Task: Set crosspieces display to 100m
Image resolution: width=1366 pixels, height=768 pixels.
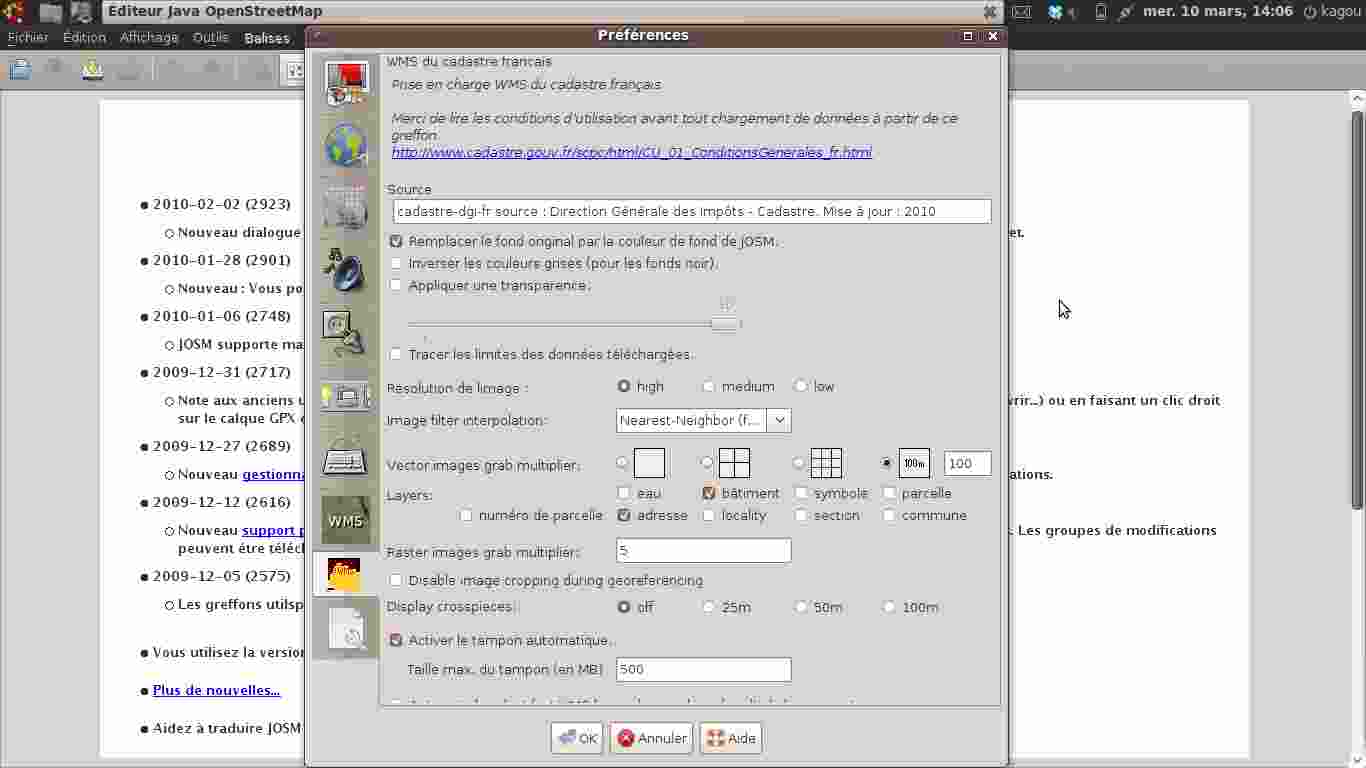Action: click(x=889, y=607)
